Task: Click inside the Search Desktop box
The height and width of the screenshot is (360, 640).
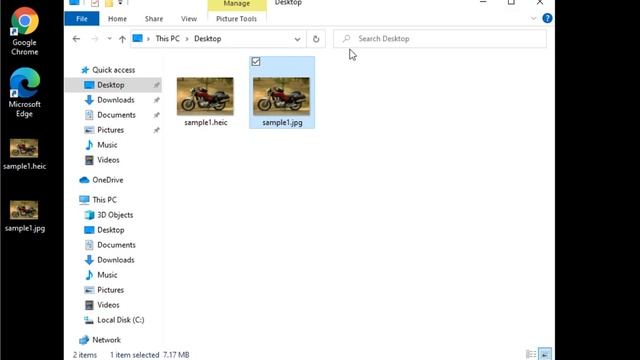Action: 440,39
